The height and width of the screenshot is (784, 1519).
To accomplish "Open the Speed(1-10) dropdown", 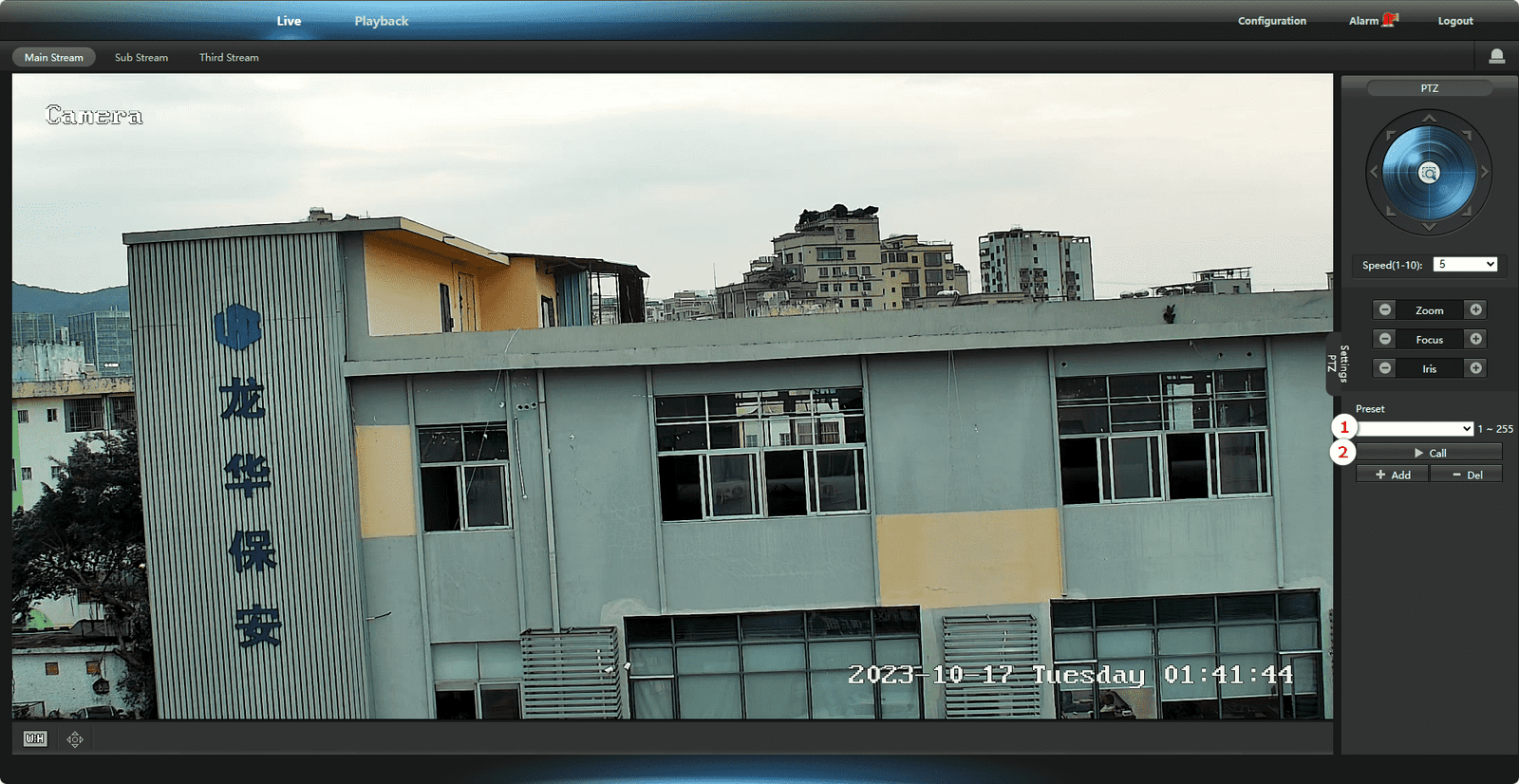I will coord(1465,265).
